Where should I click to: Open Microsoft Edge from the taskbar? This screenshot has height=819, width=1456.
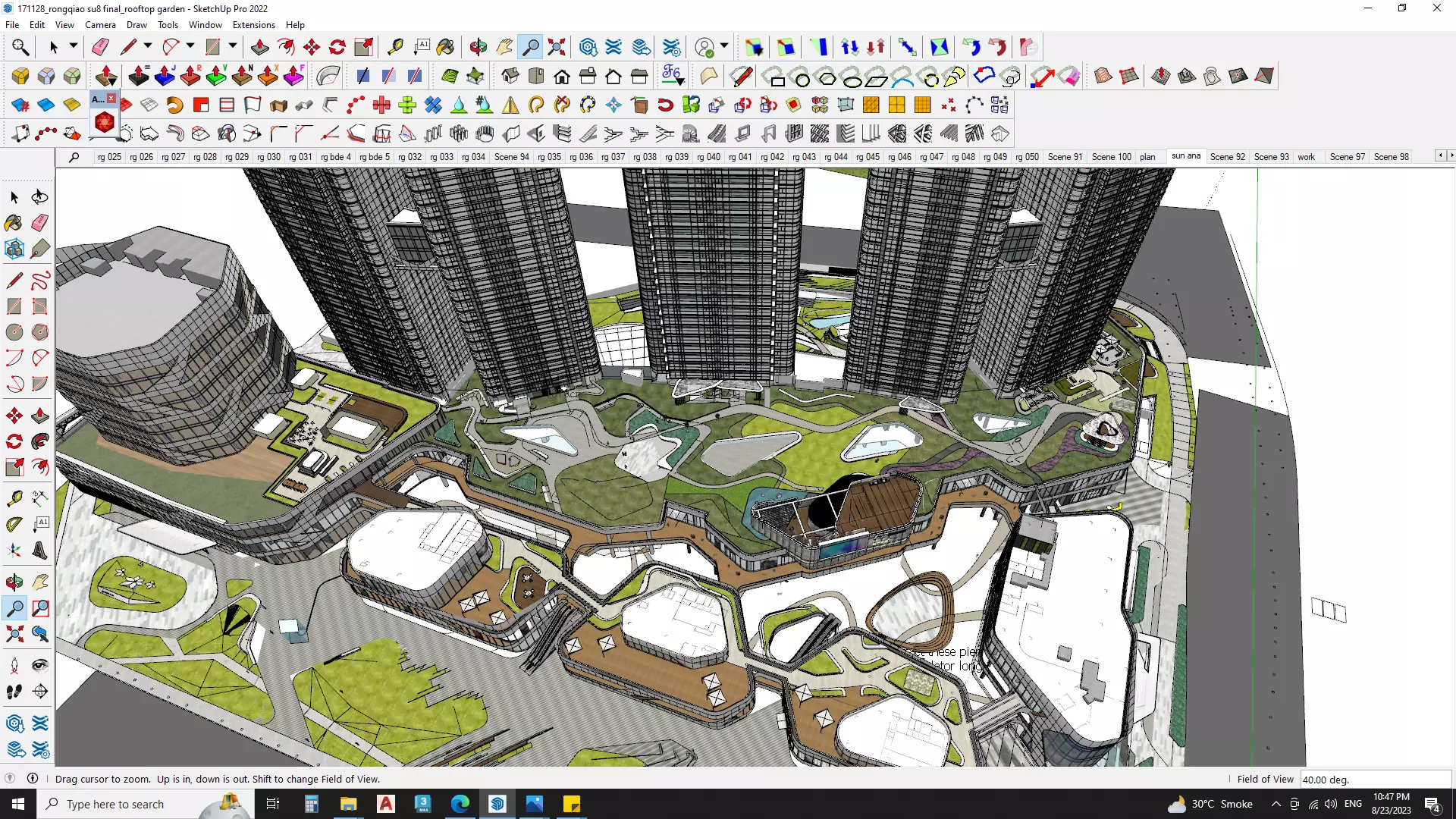(460, 804)
